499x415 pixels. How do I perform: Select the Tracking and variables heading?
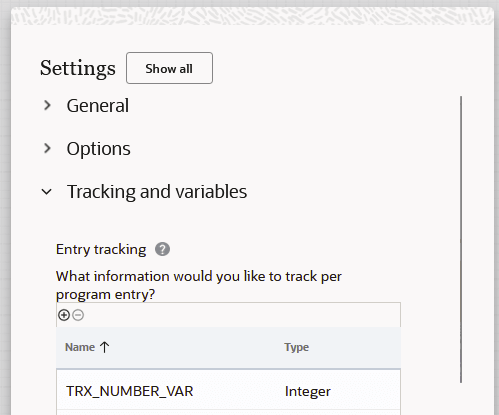[157, 192]
